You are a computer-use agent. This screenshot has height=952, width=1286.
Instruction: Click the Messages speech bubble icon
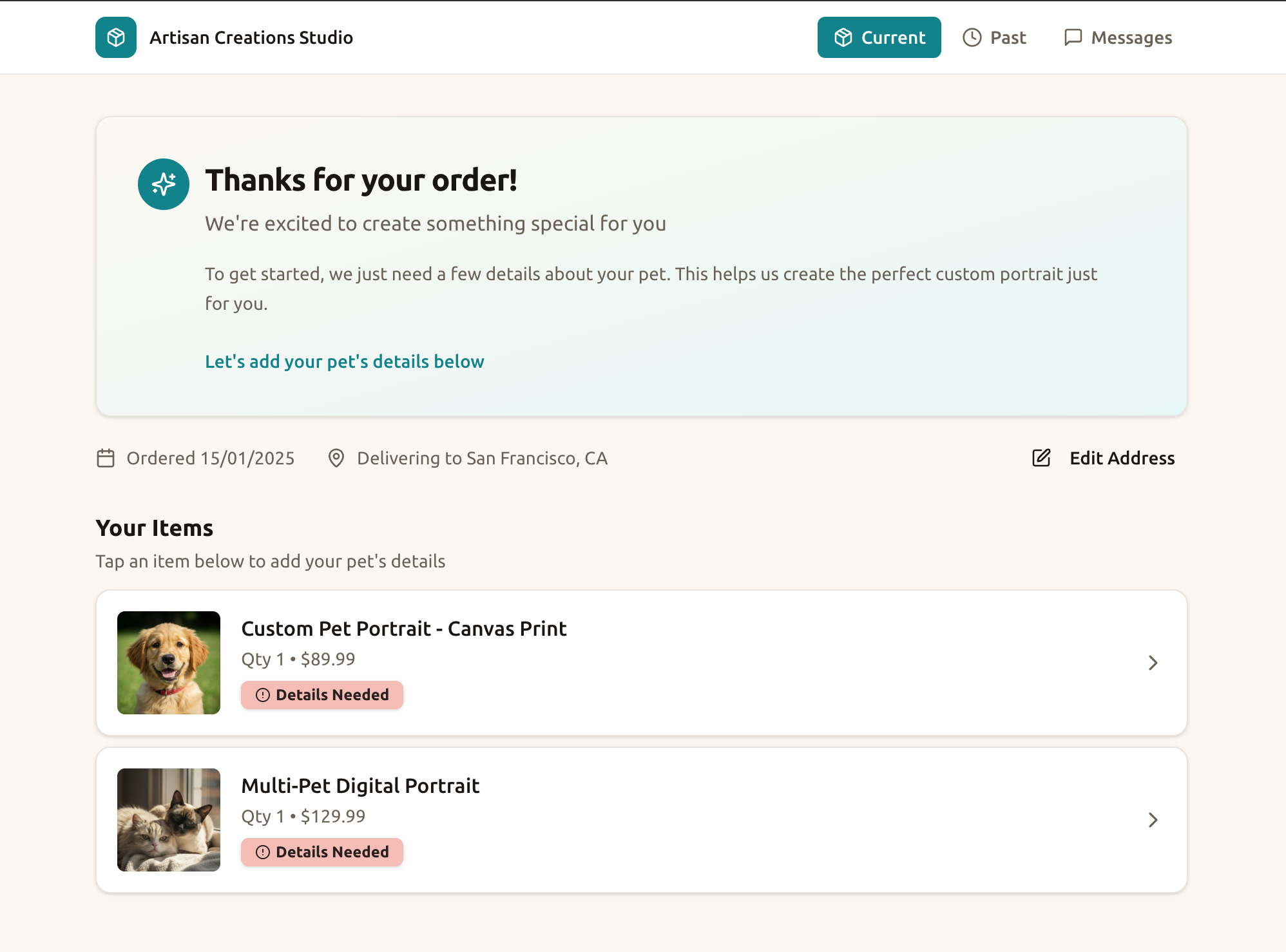pyautogui.click(x=1073, y=37)
